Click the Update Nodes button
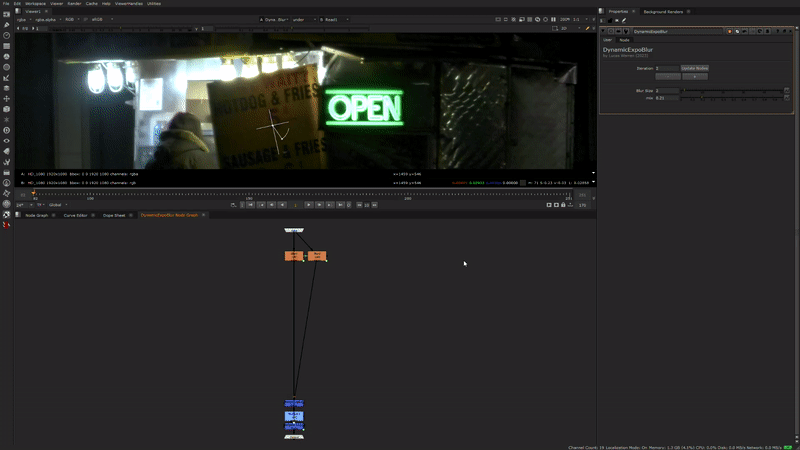The height and width of the screenshot is (450, 800). [x=694, y=68]
